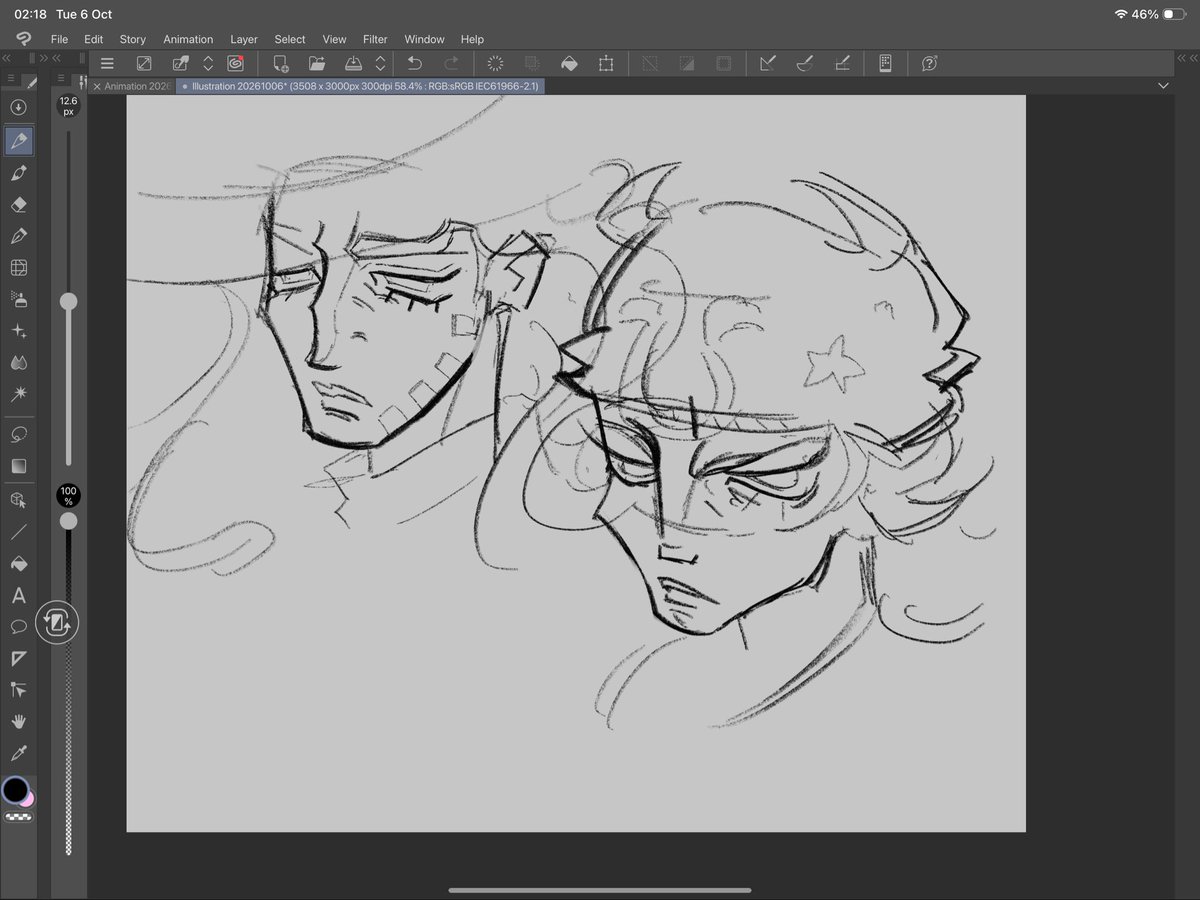The image size is (1200, 900).
Task: Click the Open file folder icon
Action: pos(317,64)
